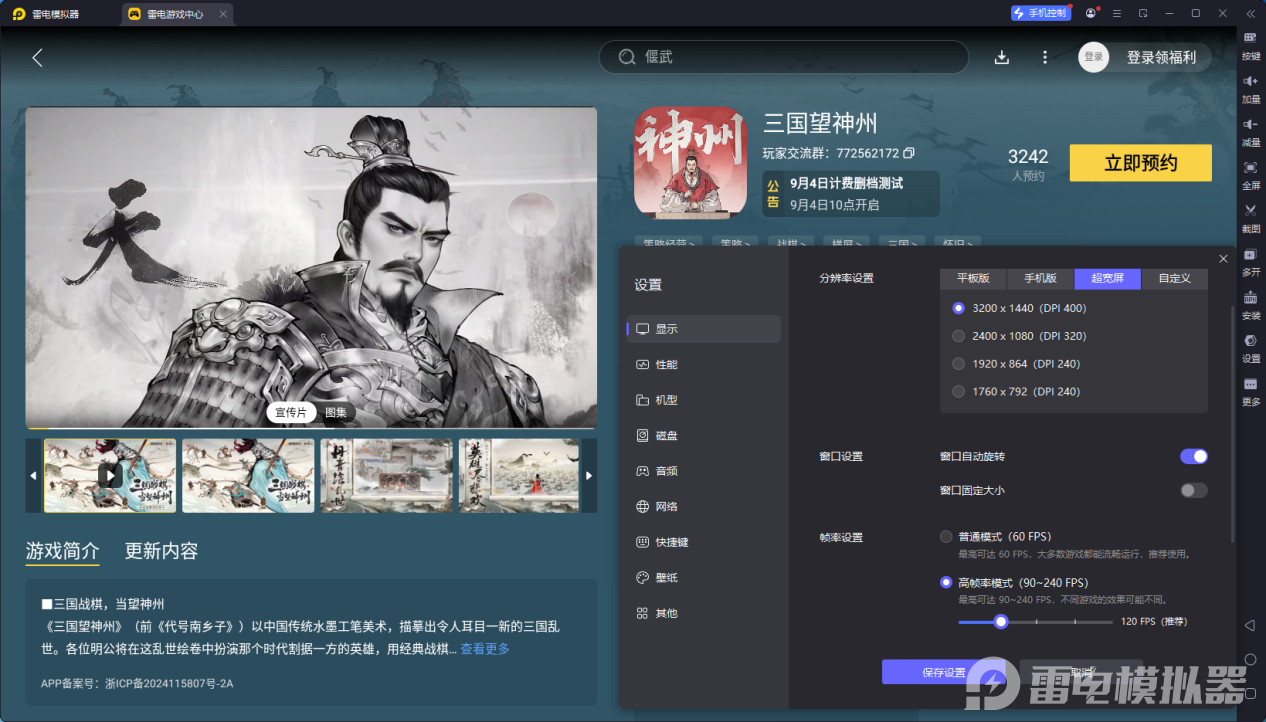1266x722 pixels.
Task: Open the 9月4日计费删档测试 announcement
Action: point(851,194)
